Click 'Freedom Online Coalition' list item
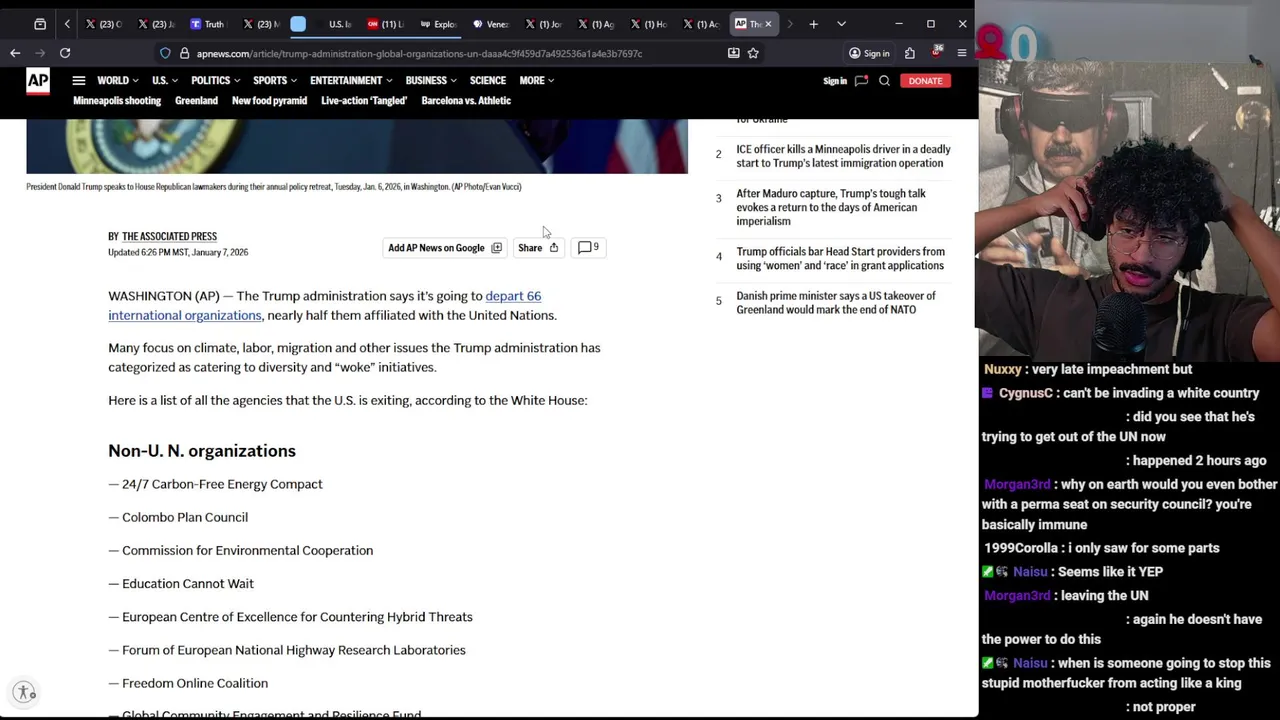Viewport: 1280px width, 720px height. pyautogui.click(x=195, y=683)
